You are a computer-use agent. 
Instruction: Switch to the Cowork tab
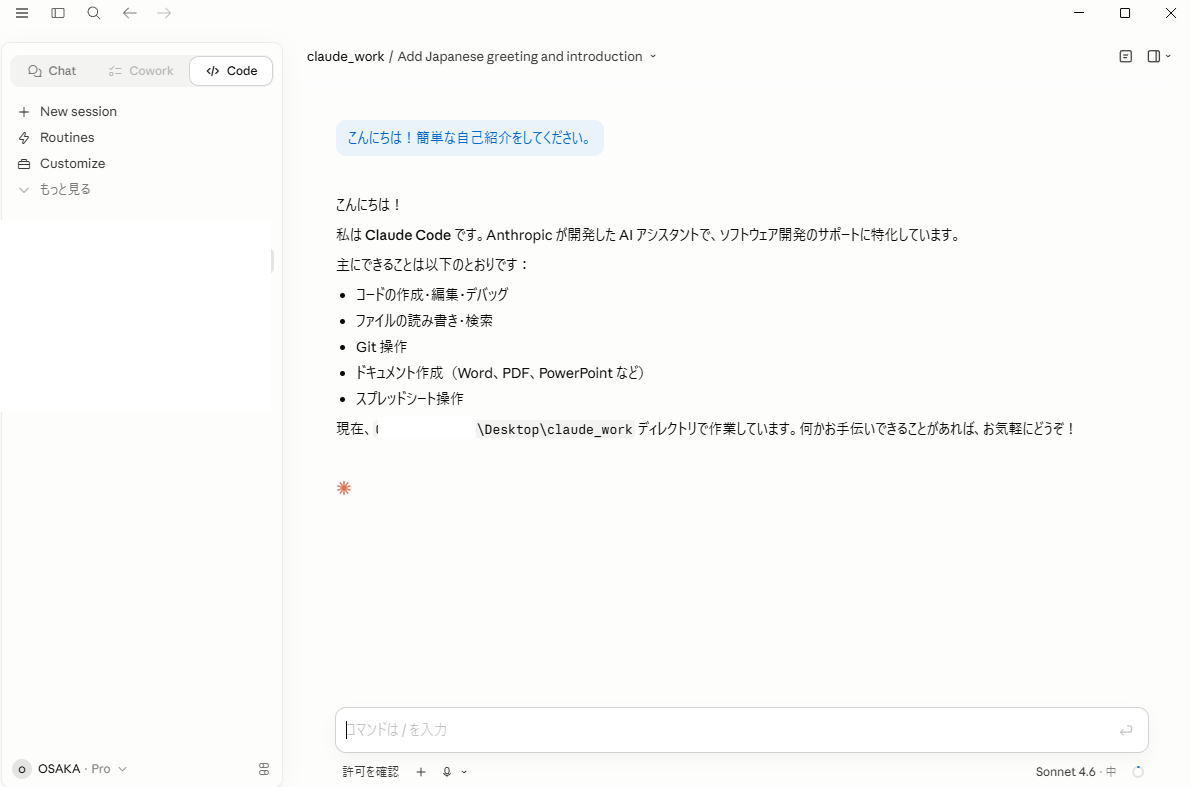(141, 71)
